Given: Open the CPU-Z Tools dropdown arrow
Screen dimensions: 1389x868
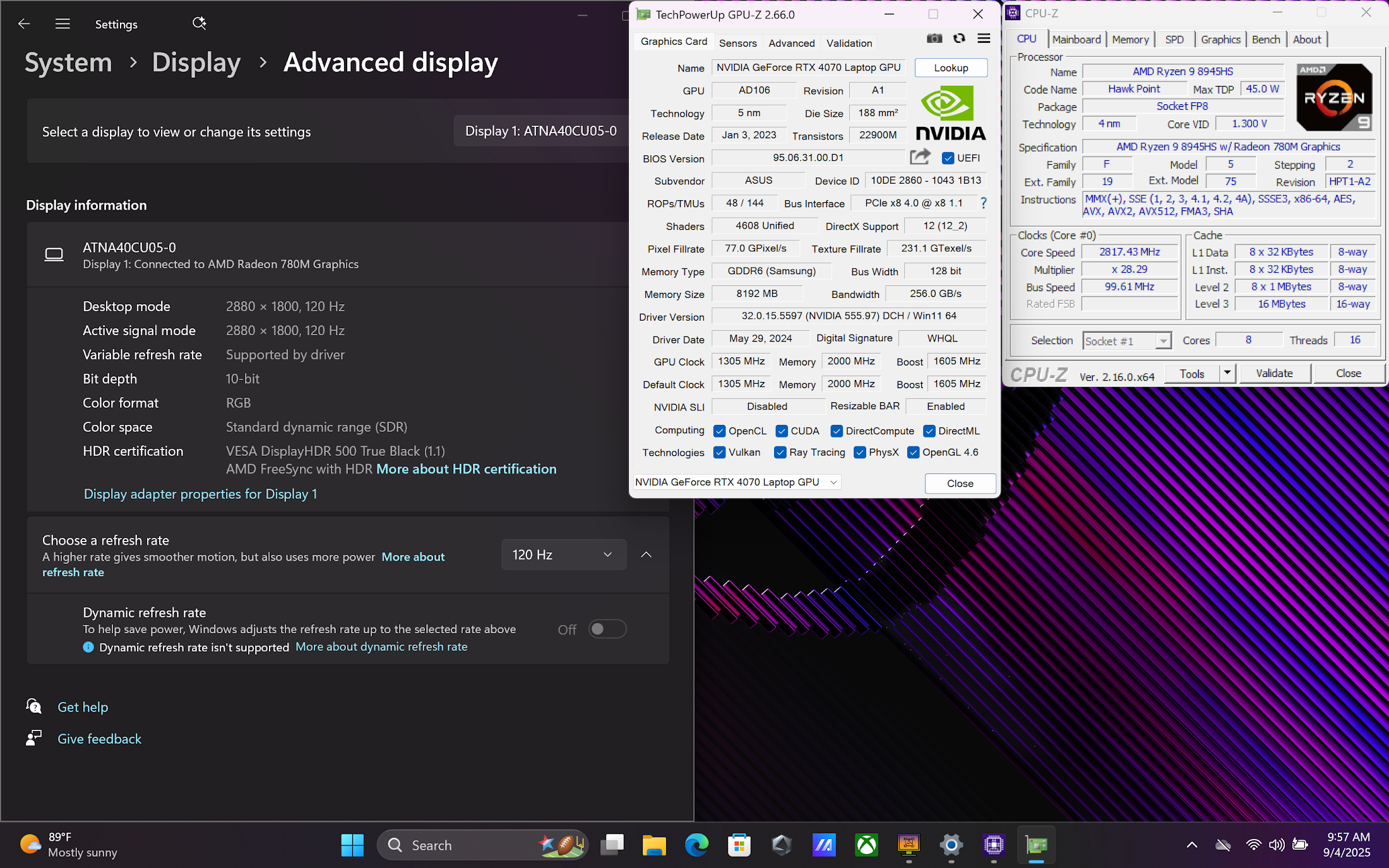Looking at the screenshot, I should pos(1227,373).
